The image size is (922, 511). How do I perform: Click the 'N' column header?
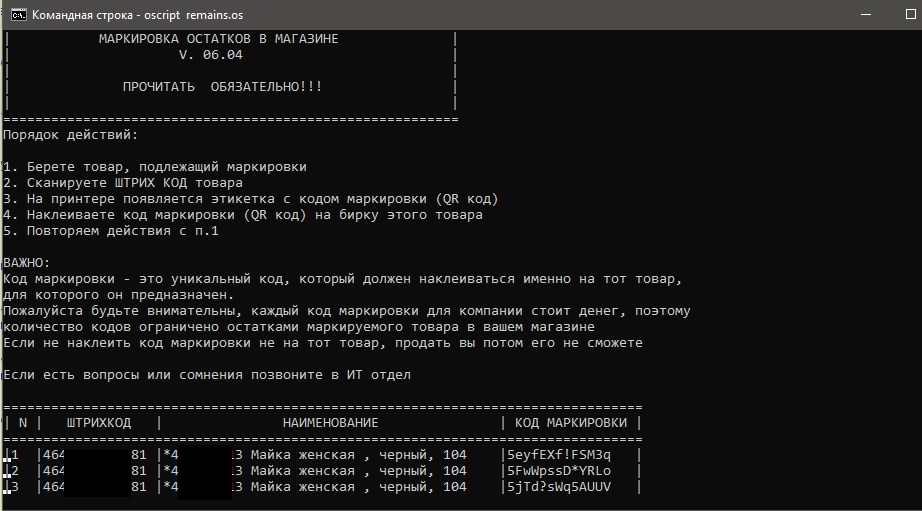[23, 423]
